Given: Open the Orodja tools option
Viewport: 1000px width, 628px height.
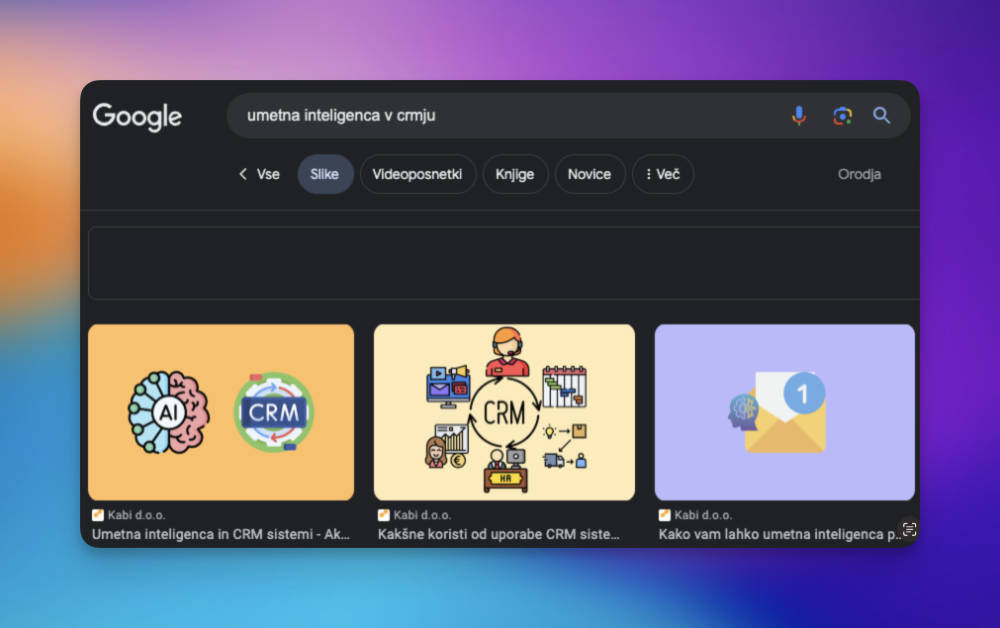Looking at the screenshot, I should (859, 174).
